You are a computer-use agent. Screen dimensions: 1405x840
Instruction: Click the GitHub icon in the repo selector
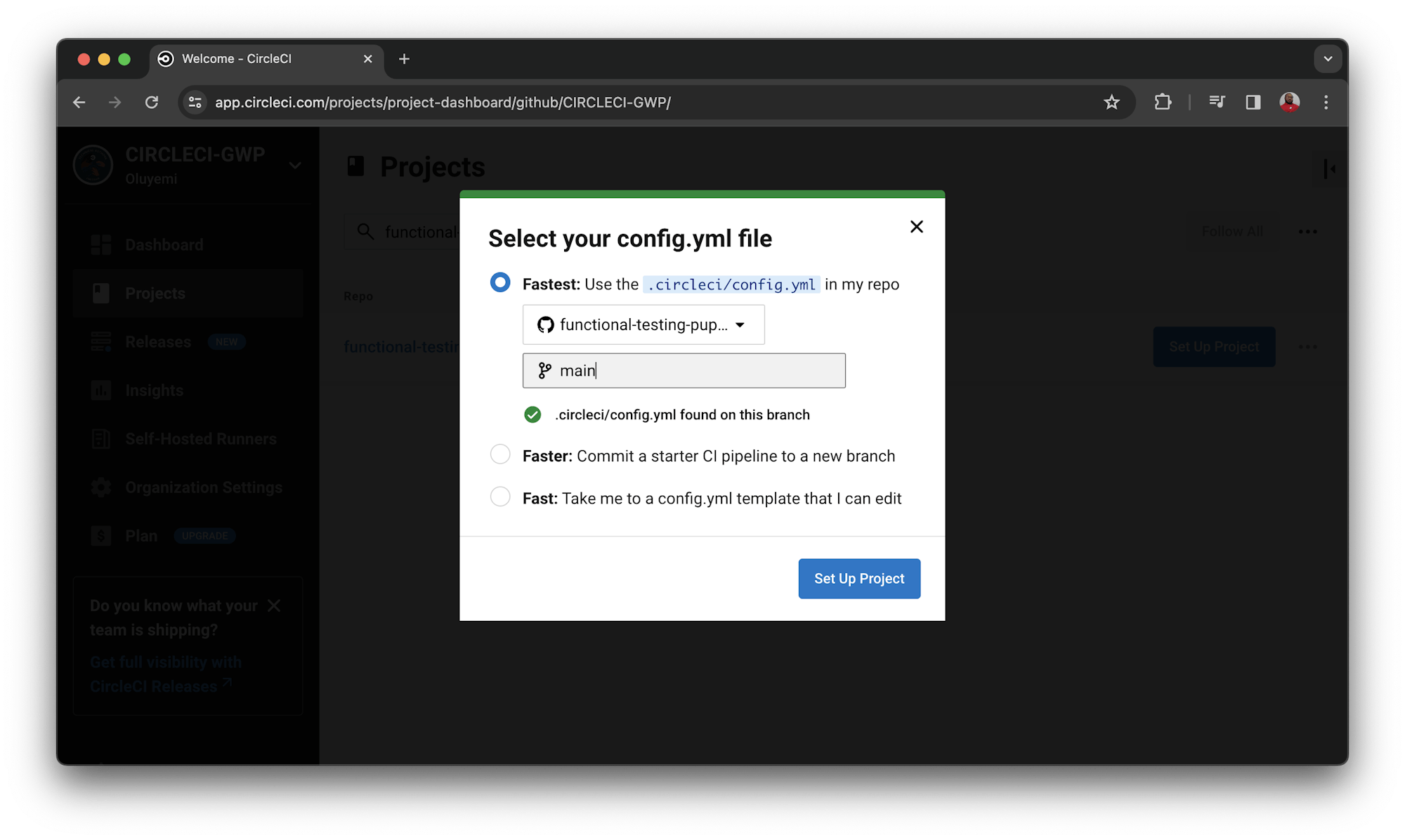click(545, 324)
